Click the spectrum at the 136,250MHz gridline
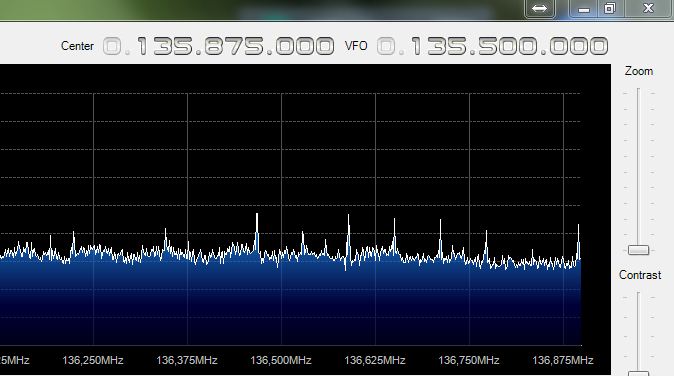Viewport: 674px width, 376px height. (93, 219)
